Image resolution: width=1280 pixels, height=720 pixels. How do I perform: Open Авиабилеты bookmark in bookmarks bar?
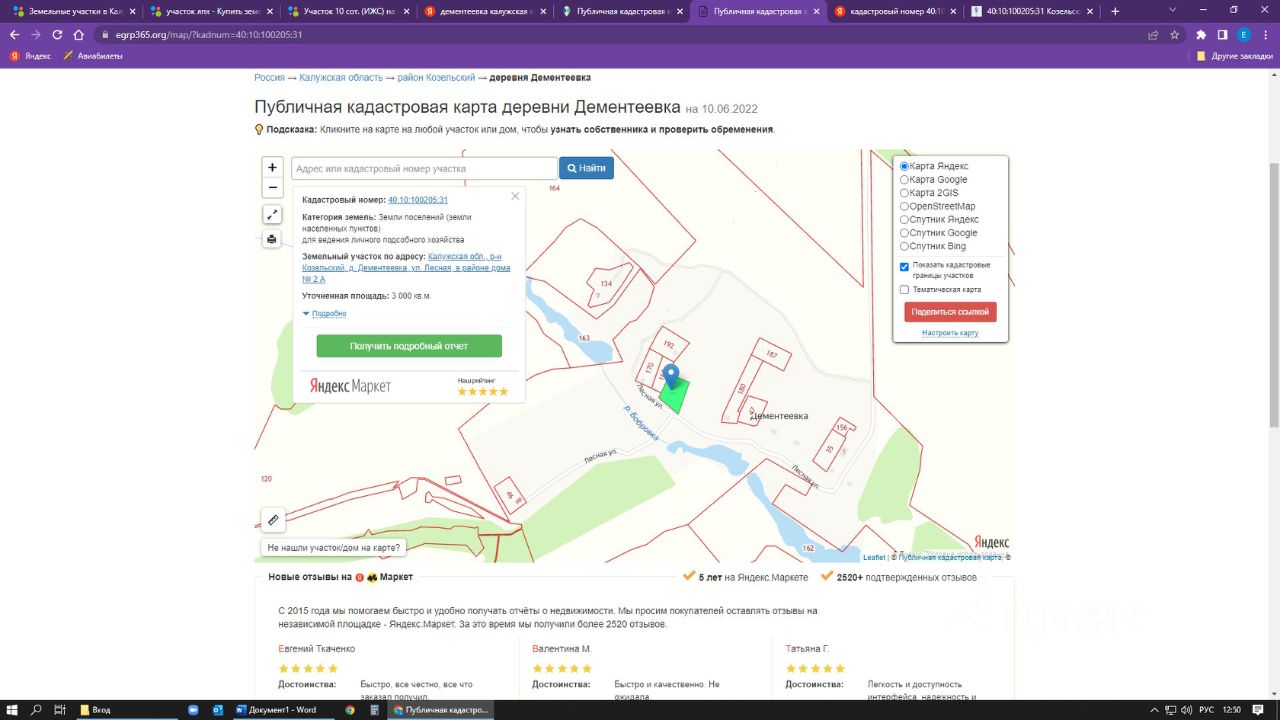pyautogui.click(x=92, y=56)
